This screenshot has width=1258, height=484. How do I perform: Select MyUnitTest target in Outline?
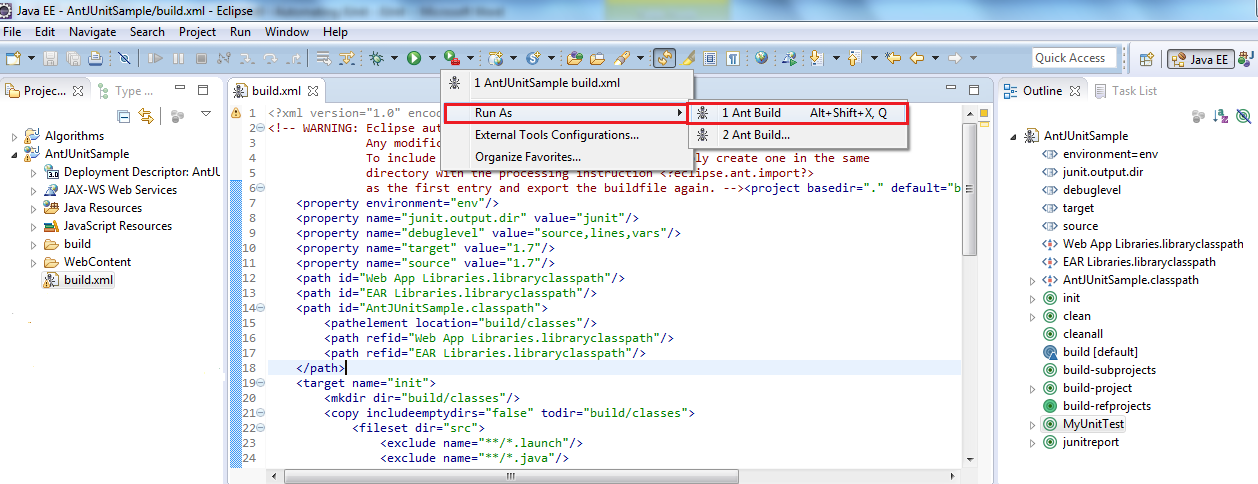(1093, 424)
